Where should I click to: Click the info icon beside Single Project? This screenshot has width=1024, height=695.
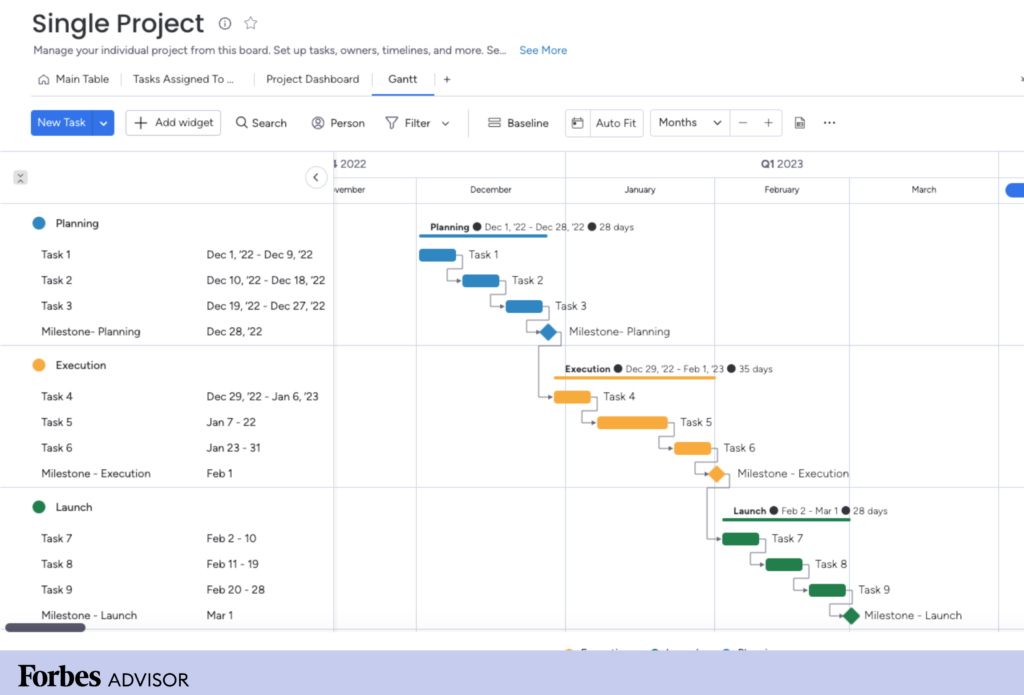click(225, 24)
